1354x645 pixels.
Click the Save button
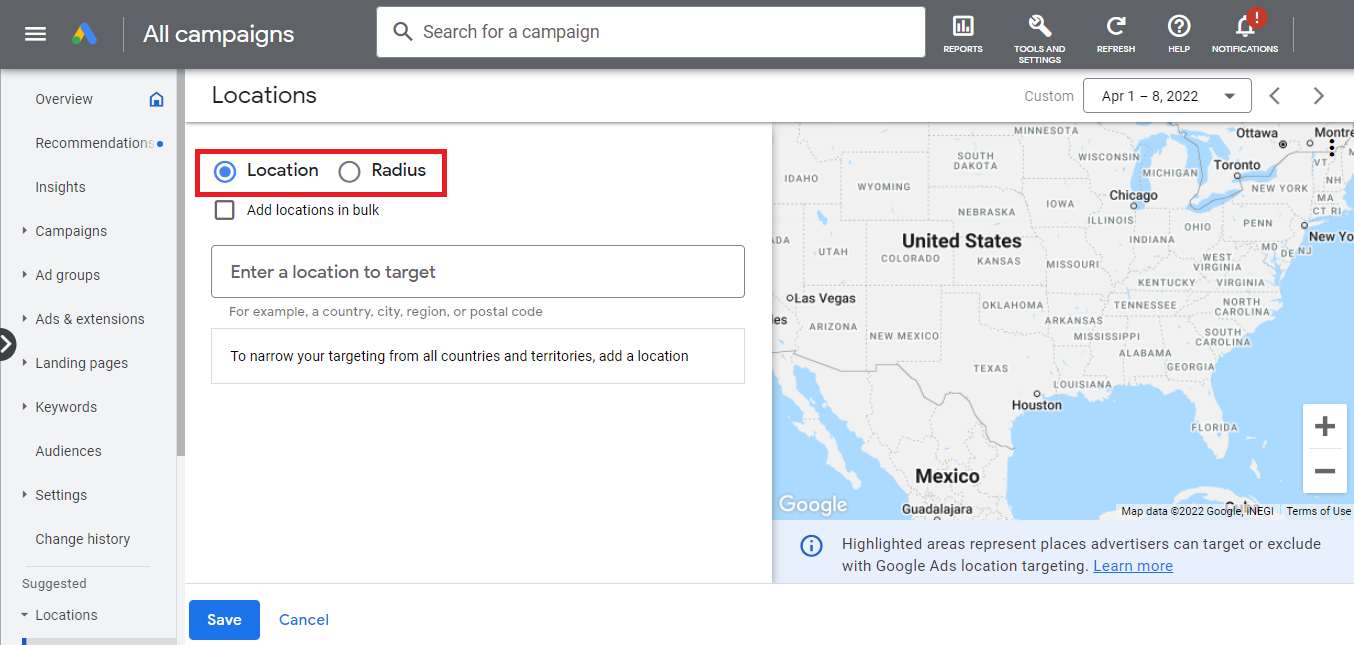[x=224, y=619]
